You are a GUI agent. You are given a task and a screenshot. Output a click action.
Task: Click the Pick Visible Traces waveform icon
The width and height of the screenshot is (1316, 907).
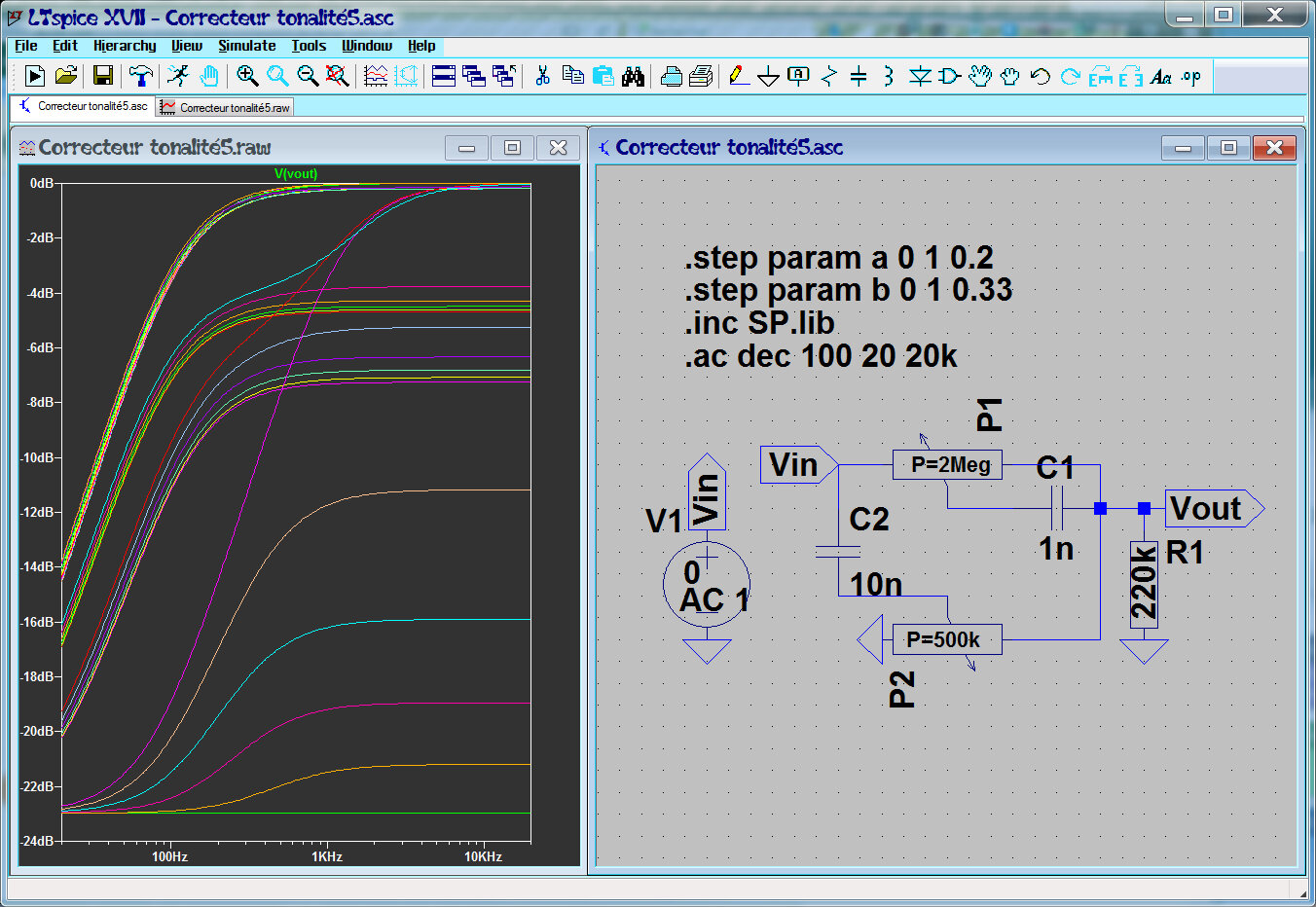pos(376,76)
